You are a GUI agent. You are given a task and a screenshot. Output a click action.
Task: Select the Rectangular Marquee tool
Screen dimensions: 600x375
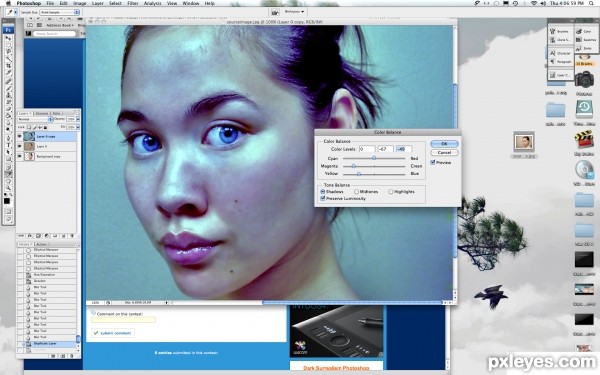8,45
